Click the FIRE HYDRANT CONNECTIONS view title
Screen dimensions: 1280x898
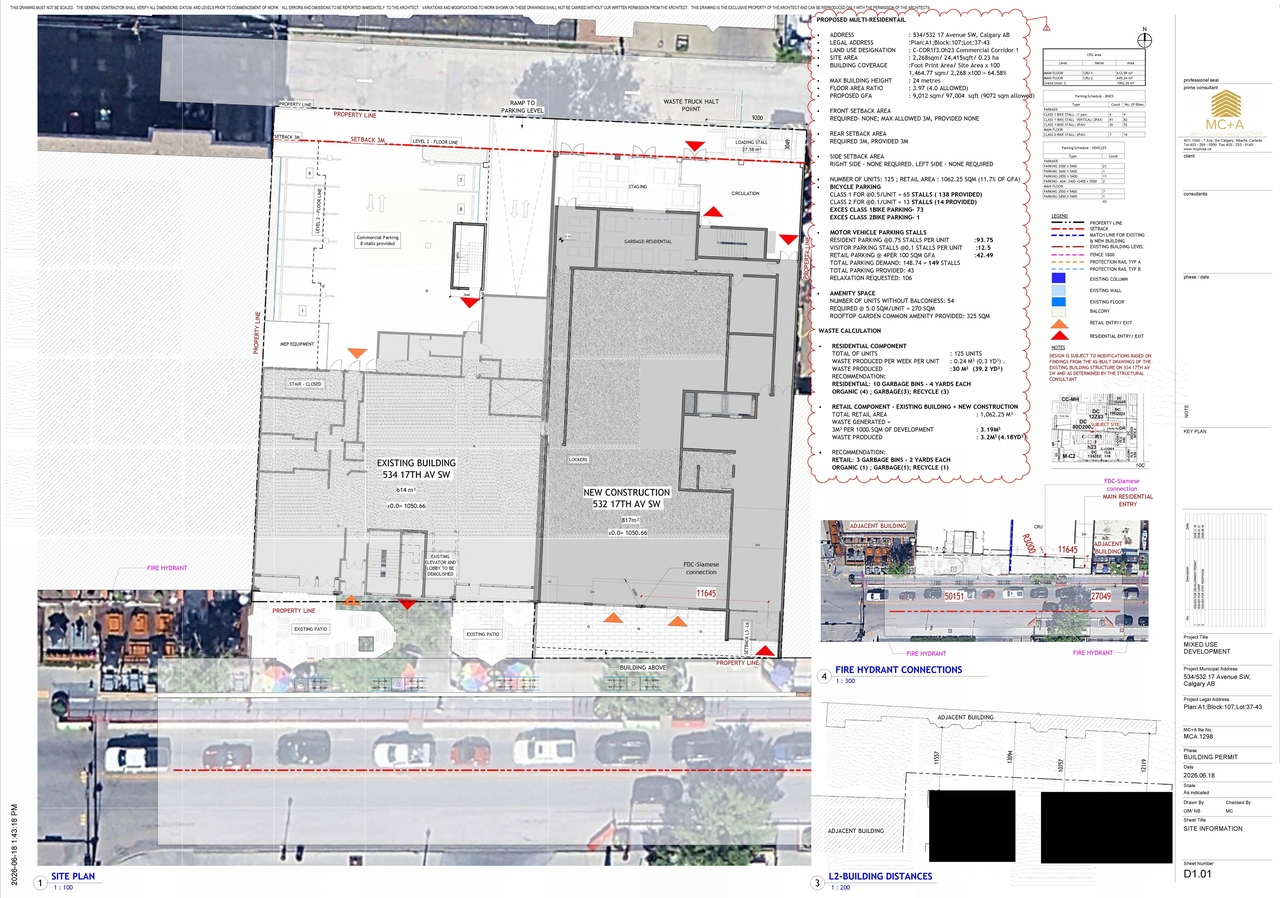click(899, 670)
